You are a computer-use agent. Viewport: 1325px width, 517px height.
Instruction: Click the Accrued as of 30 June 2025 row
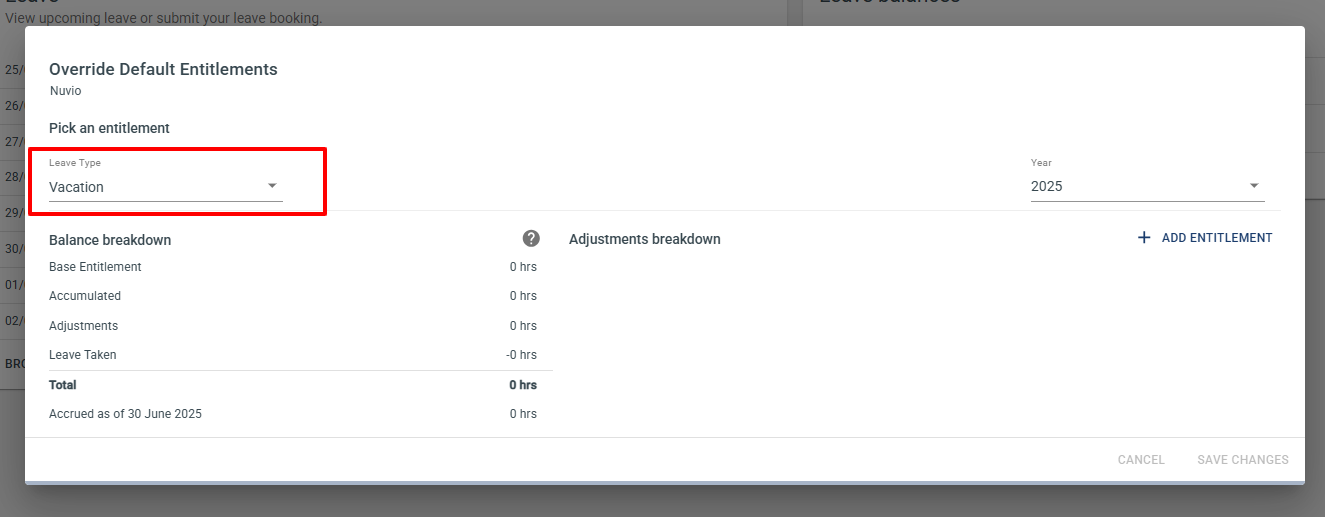[293, 414]
